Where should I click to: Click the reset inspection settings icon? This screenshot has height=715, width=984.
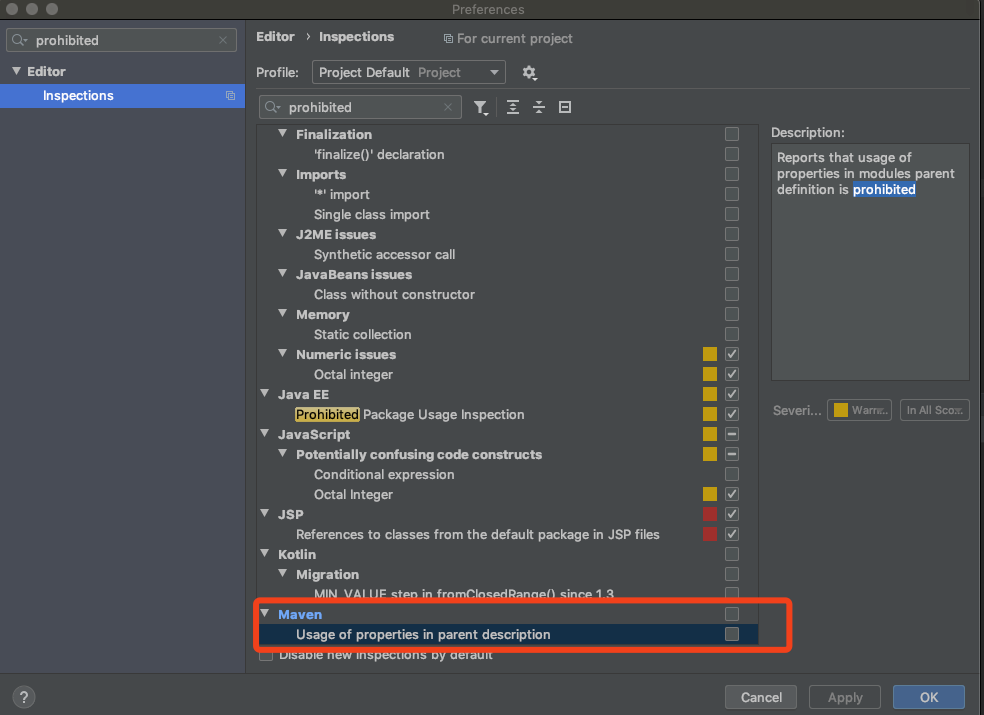[564, 107]
